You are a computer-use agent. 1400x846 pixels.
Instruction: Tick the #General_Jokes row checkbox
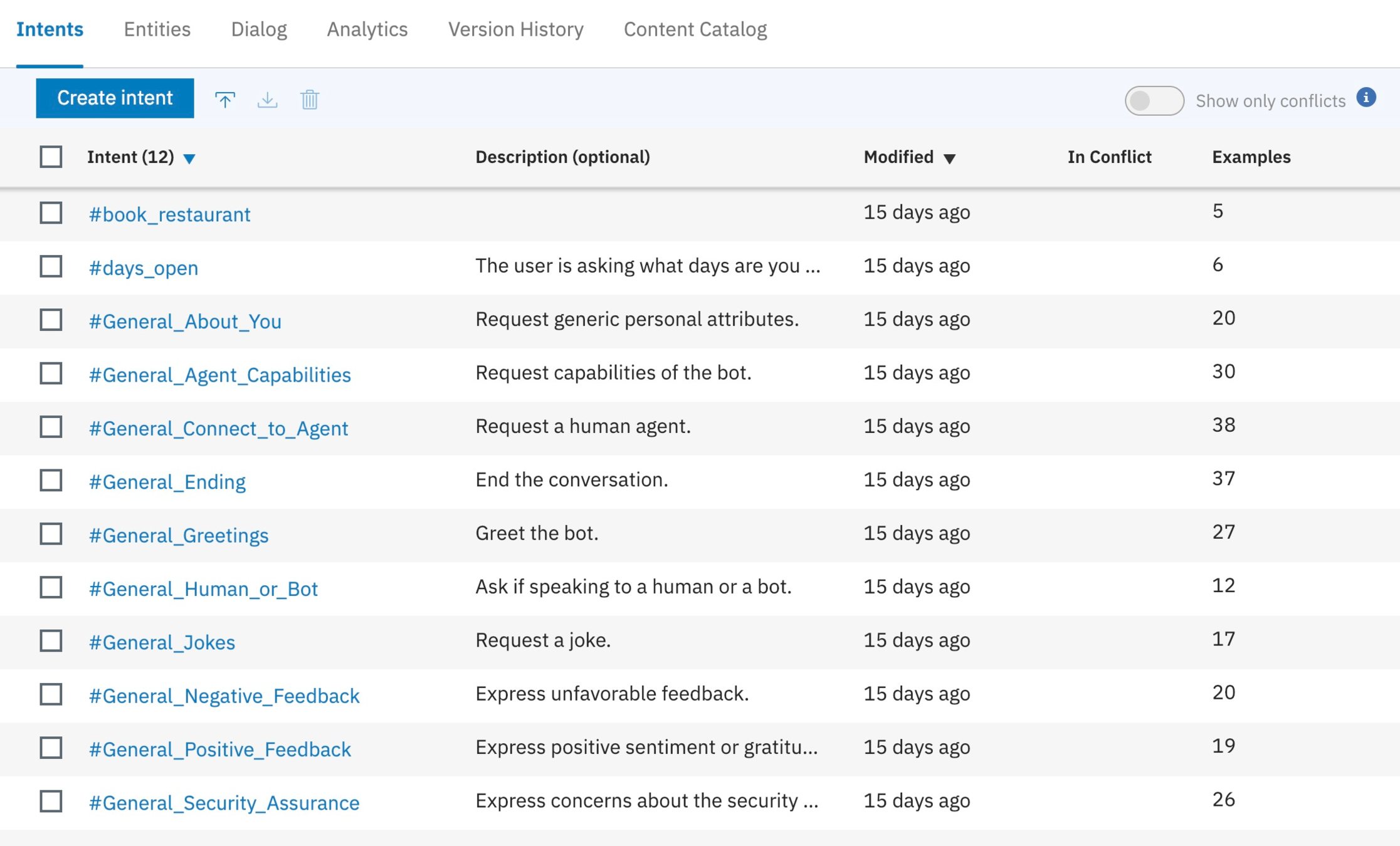coord(51,641)
